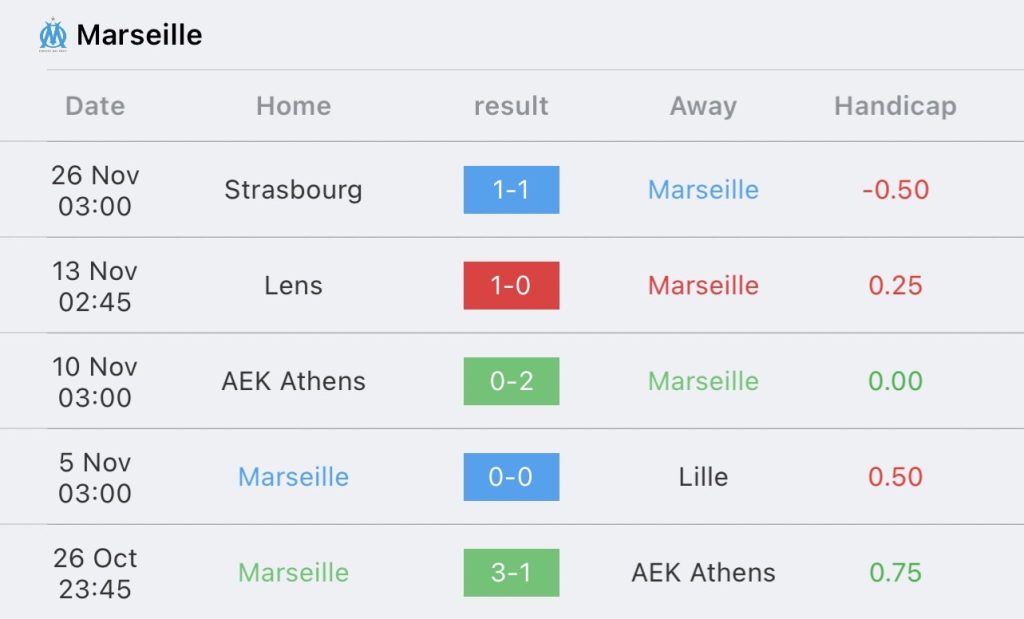This screenshot has height=619, width=1024.
Task: Click the Marseille club crest icon
Action: 53,35
